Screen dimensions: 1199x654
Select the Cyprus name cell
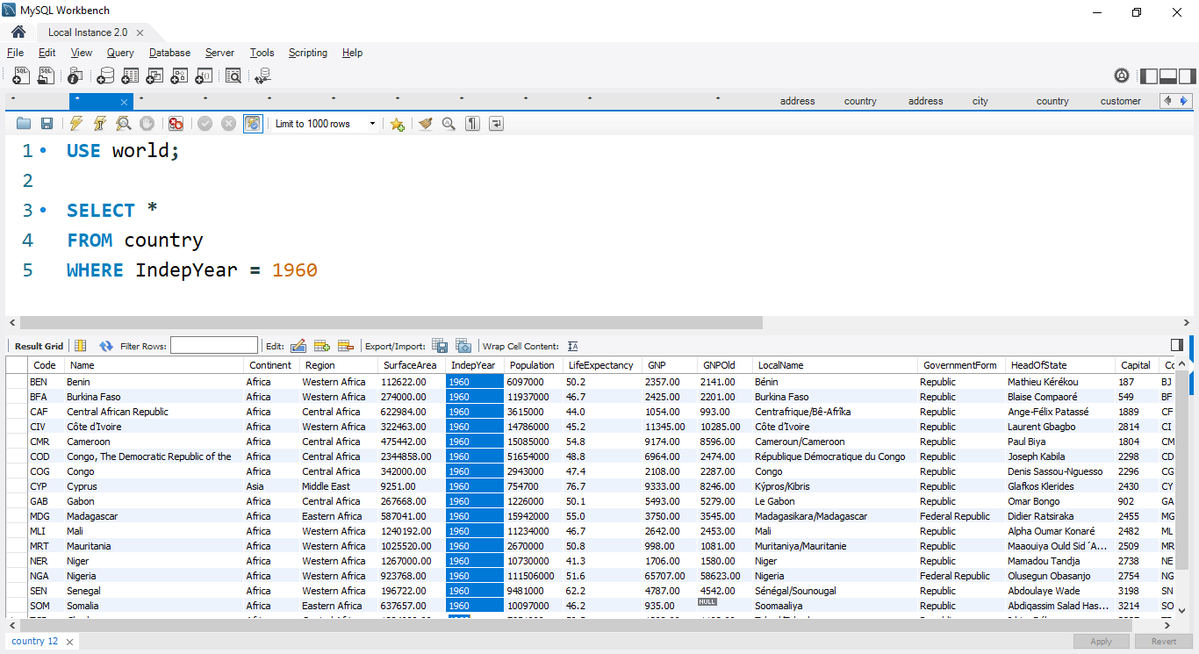click(153, 486)
